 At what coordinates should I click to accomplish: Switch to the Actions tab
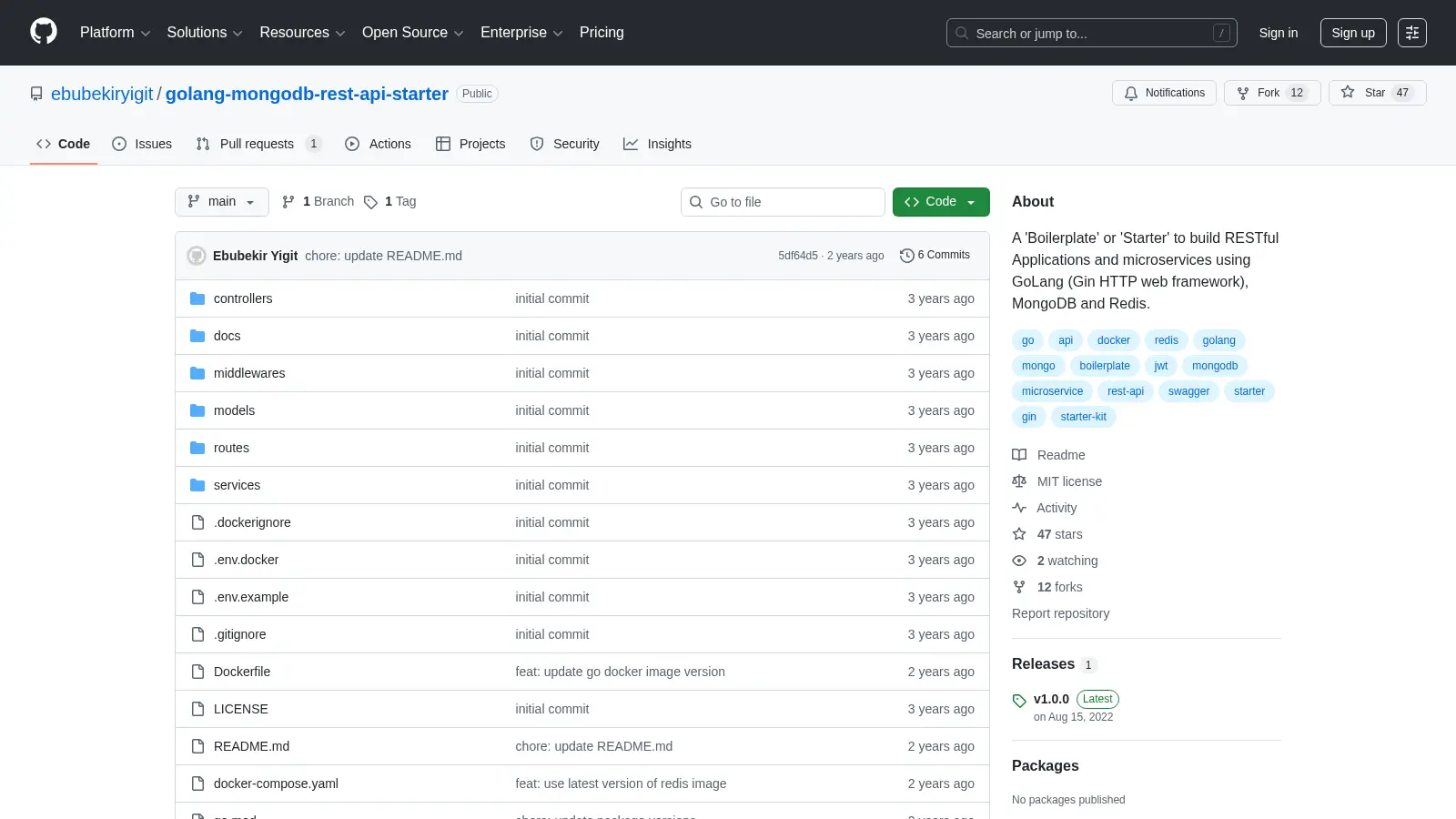pyautogui.click(x=378, y=144)
